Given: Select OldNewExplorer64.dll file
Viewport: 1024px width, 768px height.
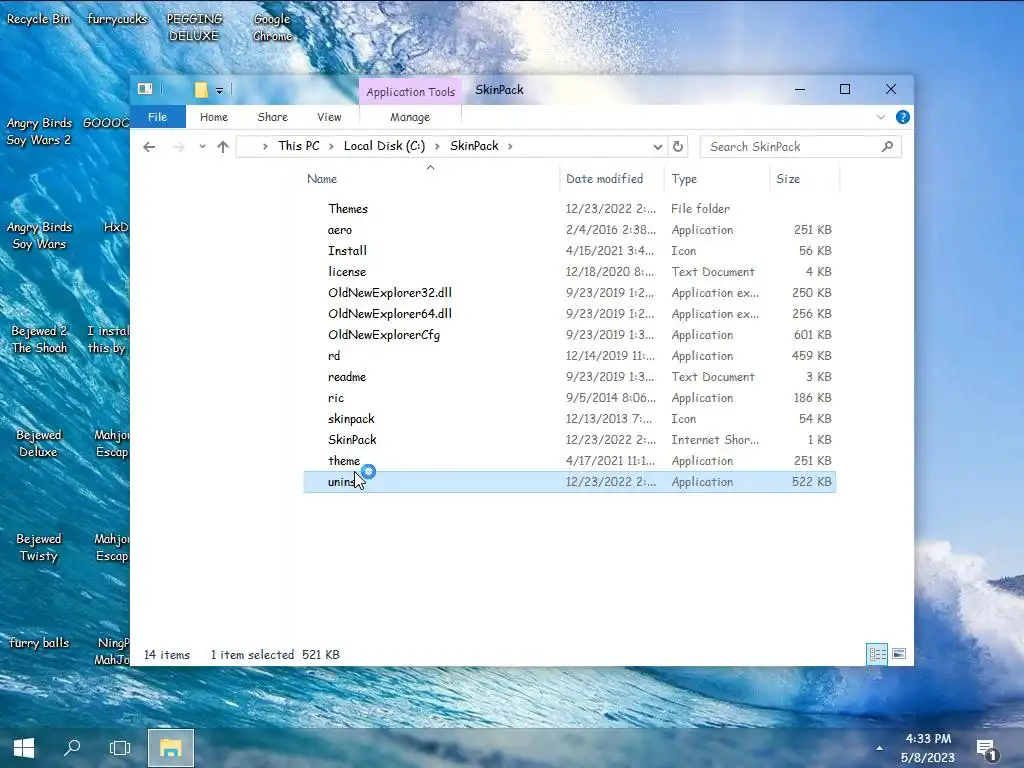Looking at the screenshot, I should (569, 313).
